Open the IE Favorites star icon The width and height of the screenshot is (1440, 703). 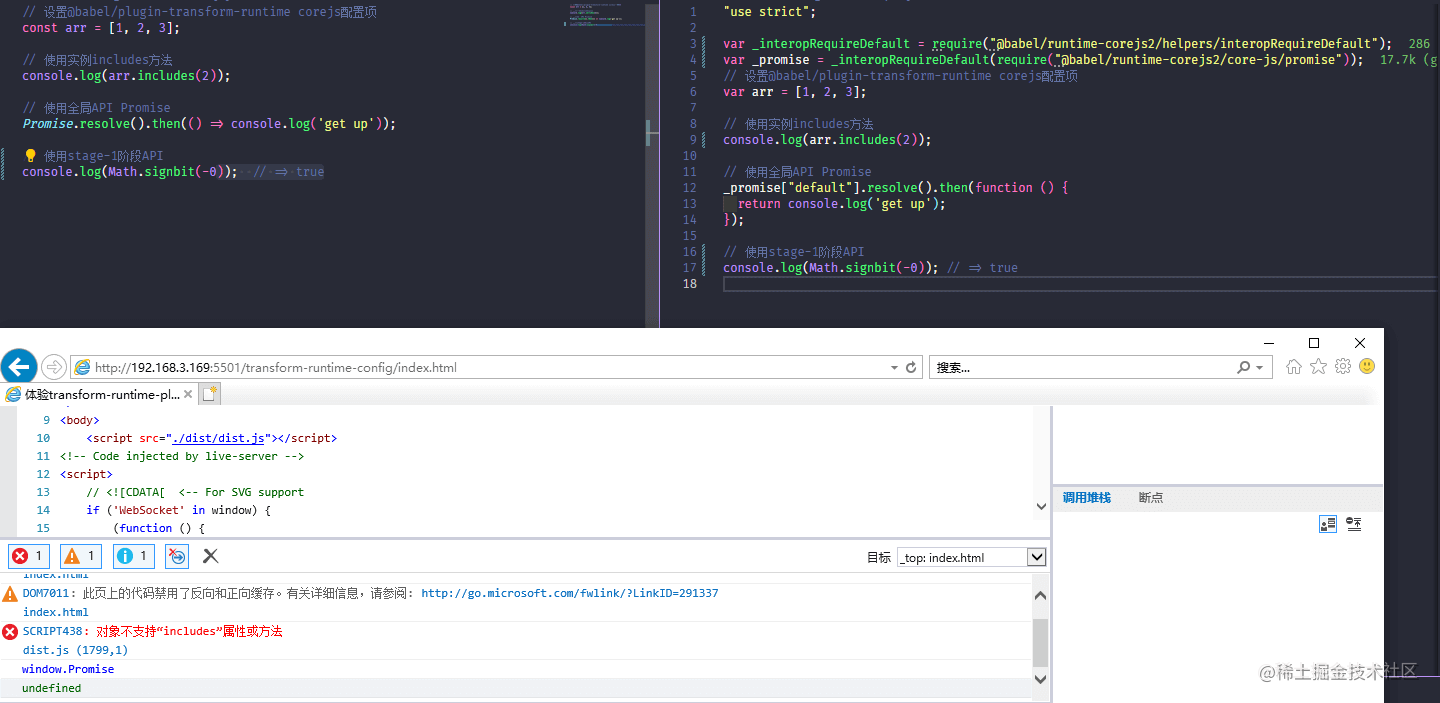pyautogui.click(x=1318, y=366)
